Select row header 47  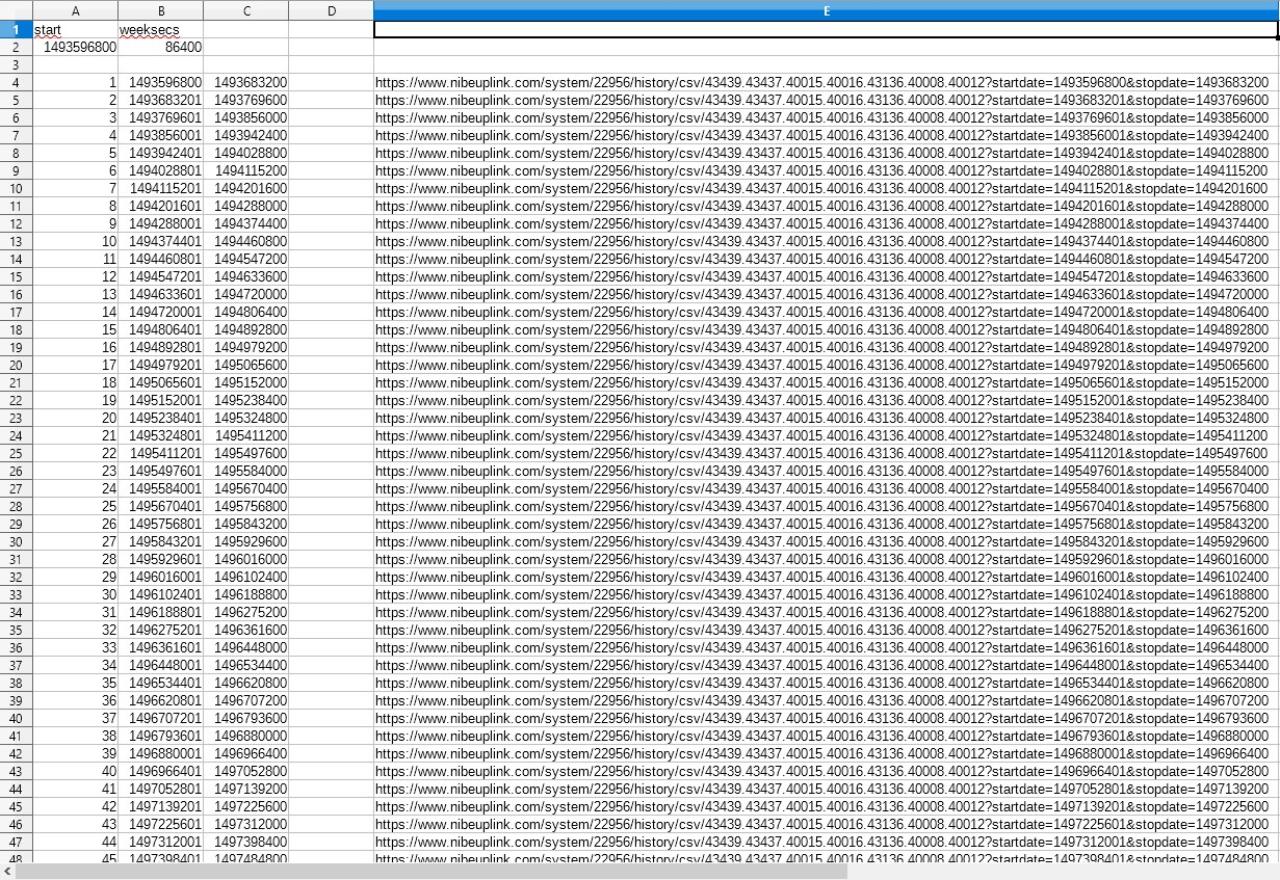[x=16, y=841]
